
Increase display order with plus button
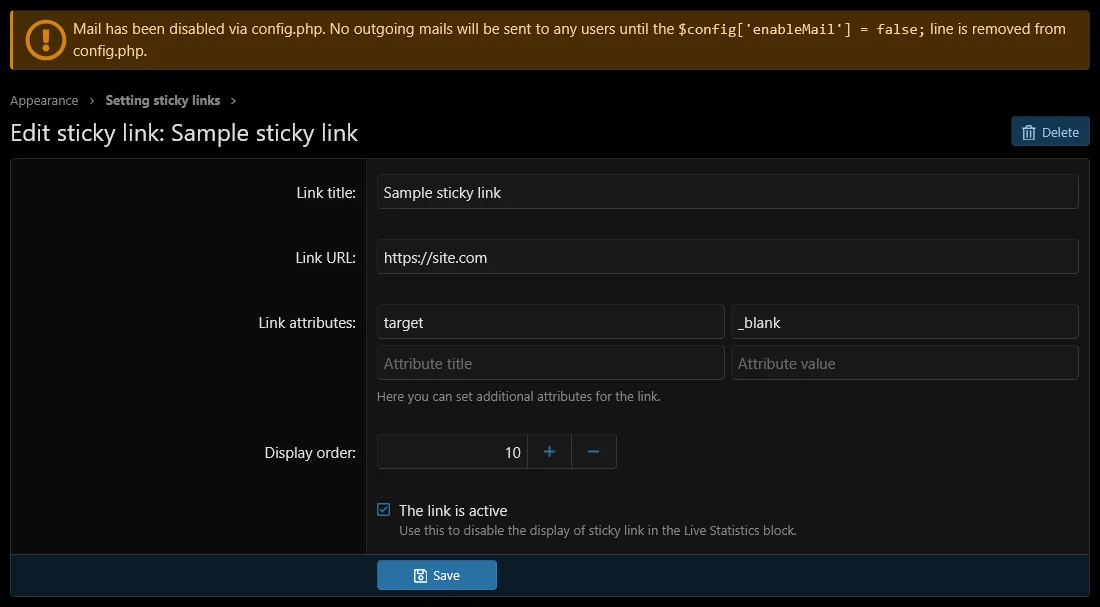tap(549, 452)
